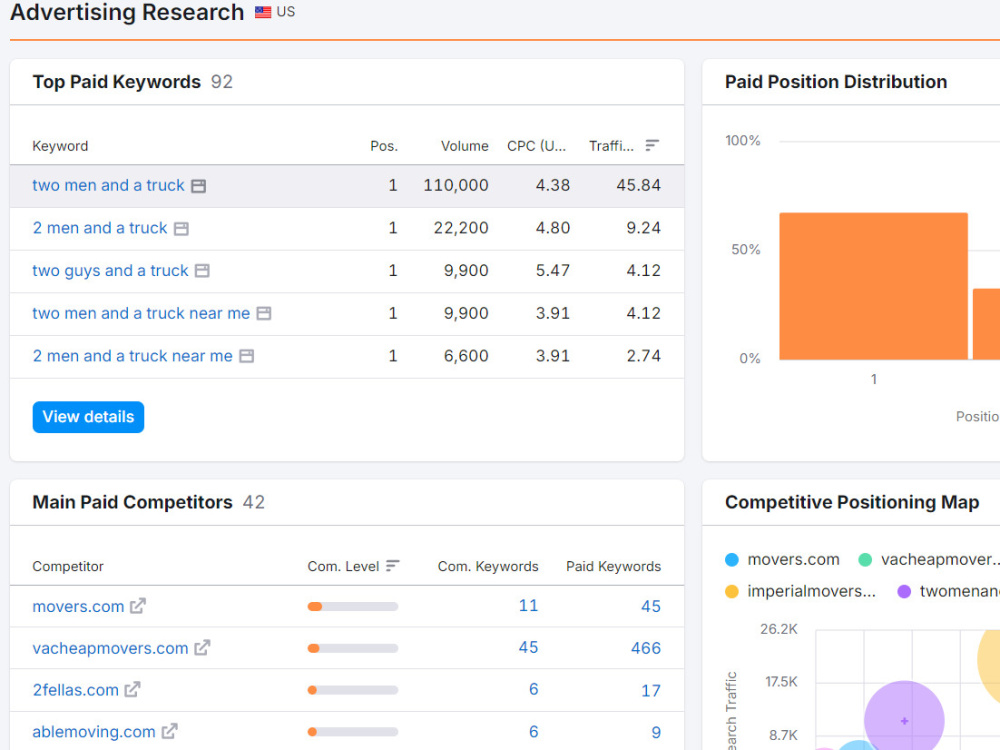The height and width of the screenshot is (750, 1000).
Task: Open SERP icon for 'two guys and a truck'
Action: click(202, 271)
